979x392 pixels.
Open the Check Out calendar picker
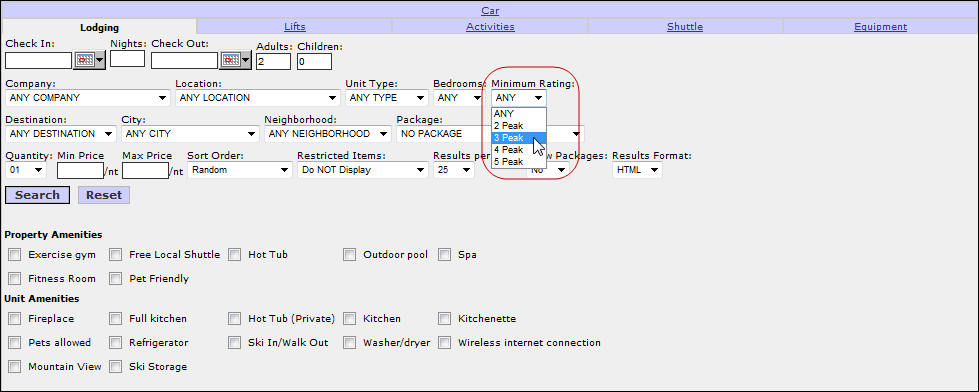(236, 60)
